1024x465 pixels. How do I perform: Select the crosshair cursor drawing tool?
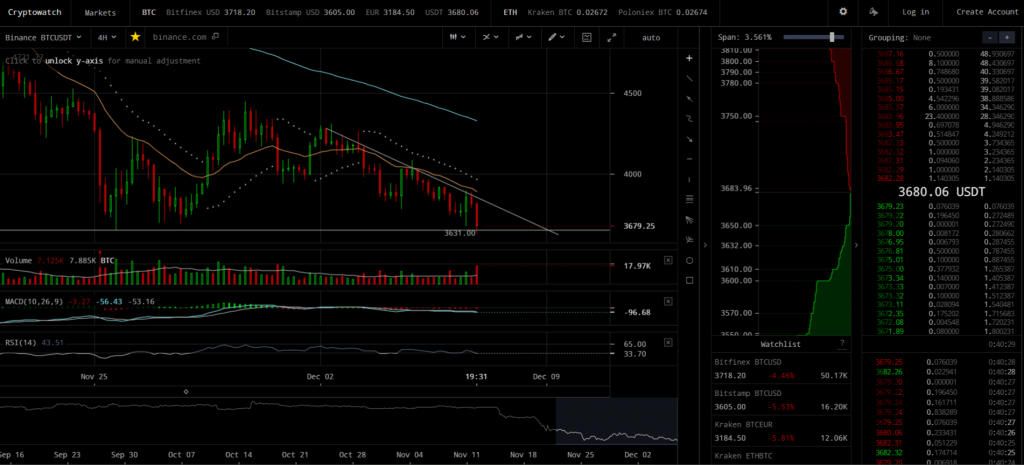coord(689,58)
